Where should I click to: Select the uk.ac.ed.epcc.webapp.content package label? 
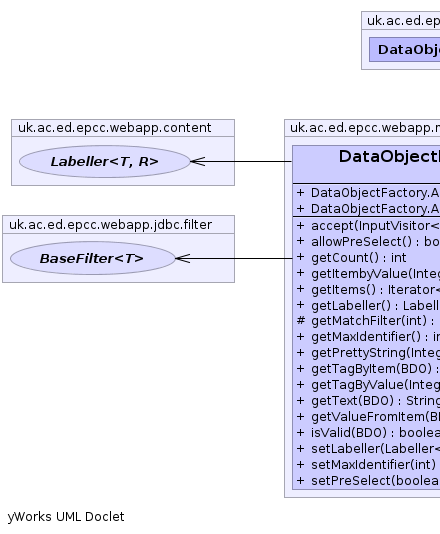pyautogui.click(x=114, y=128)
